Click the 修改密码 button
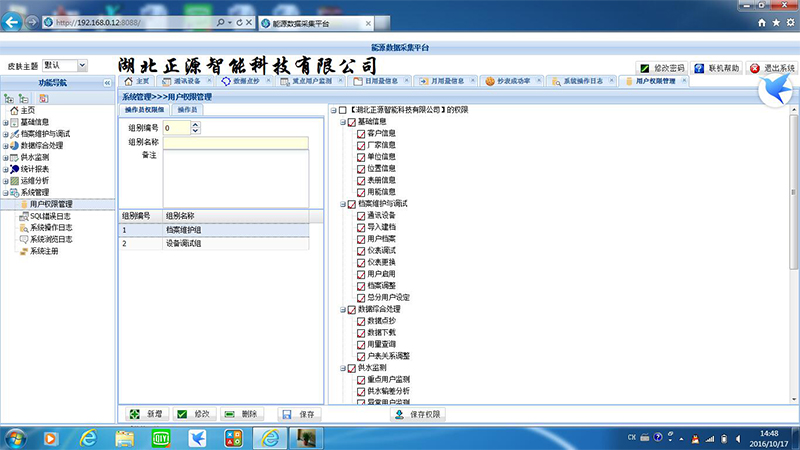The width and height of the screenshot is (800, 450). point(662,68)
